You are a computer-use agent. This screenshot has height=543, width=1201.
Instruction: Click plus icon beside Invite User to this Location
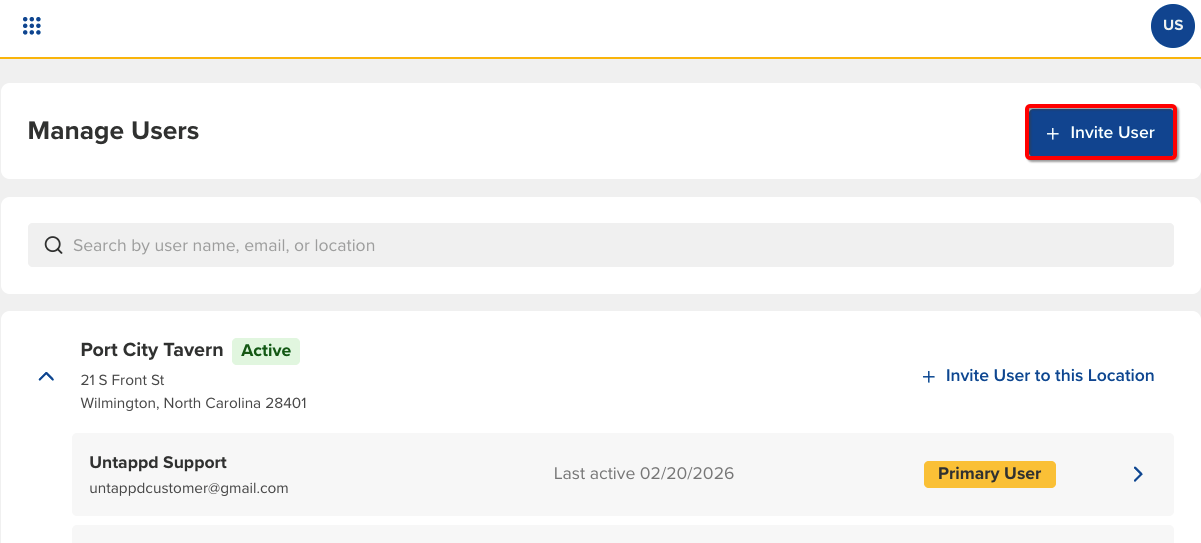[928, 376]
